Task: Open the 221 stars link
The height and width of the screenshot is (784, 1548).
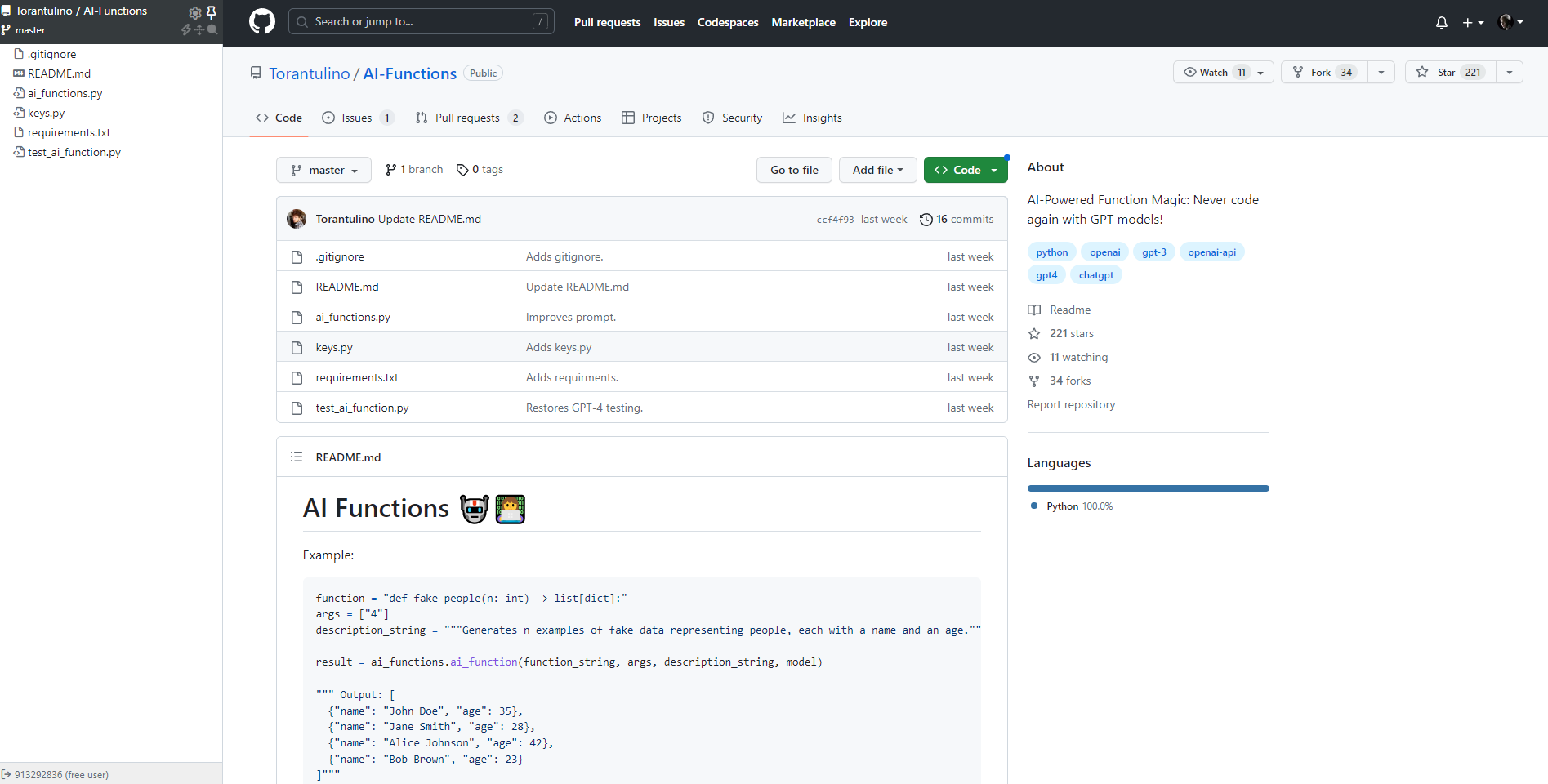Action: click(1061, 333)
